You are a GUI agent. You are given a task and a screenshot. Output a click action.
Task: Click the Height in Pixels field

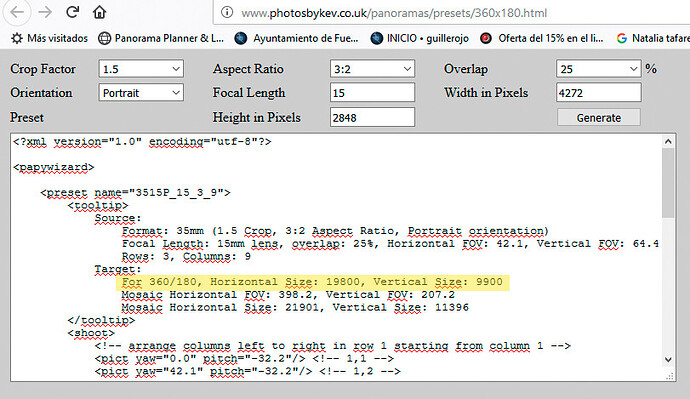click(372, 117)
